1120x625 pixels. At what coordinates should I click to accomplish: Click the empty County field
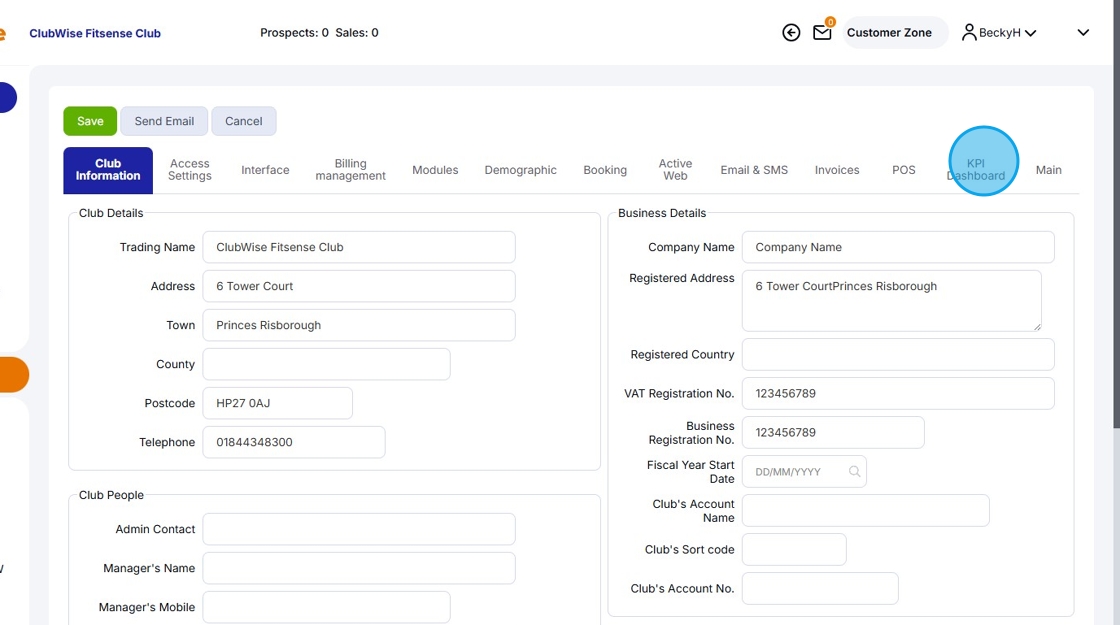[326, 364]
